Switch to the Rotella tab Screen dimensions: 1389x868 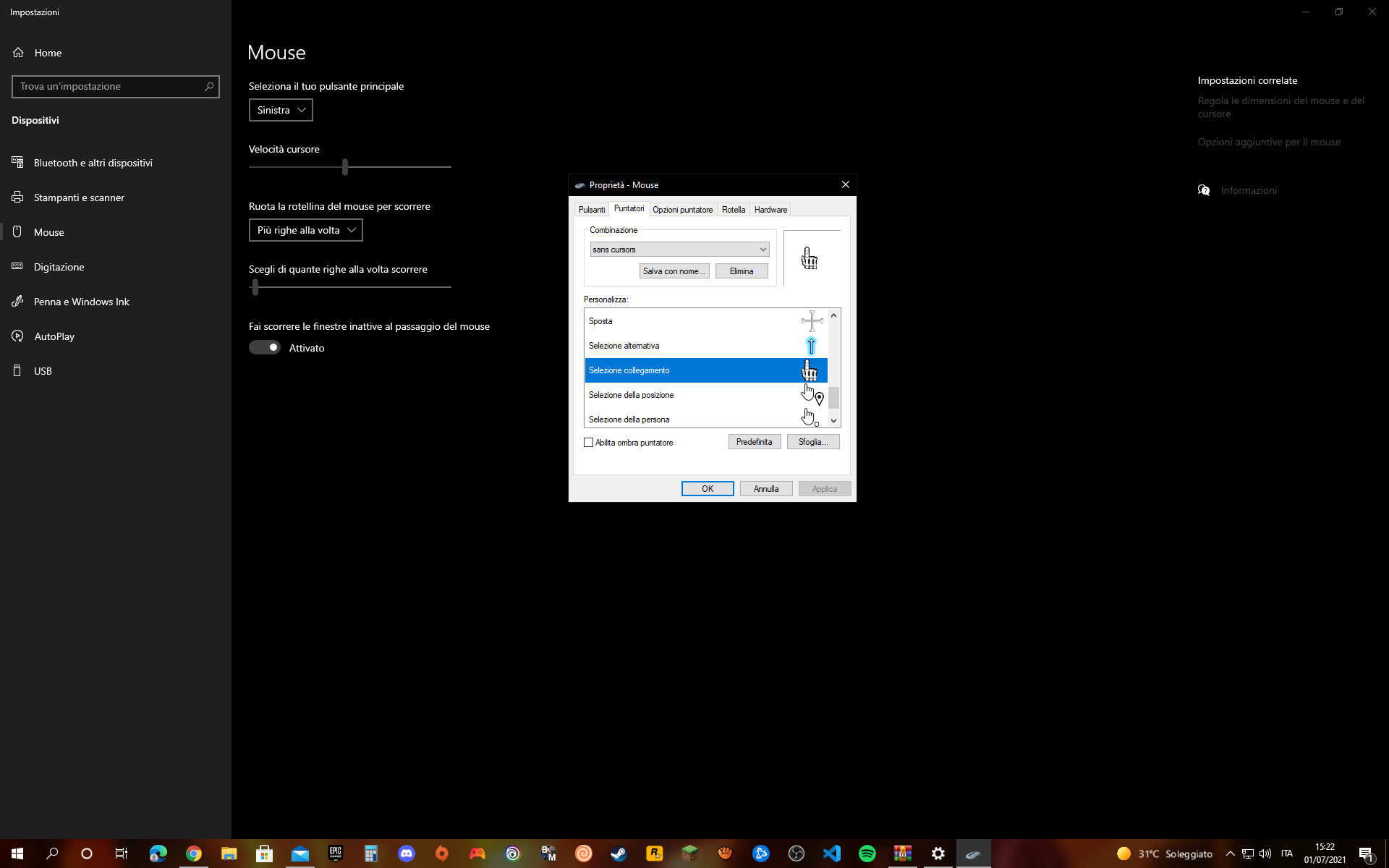tap(733, 210)
